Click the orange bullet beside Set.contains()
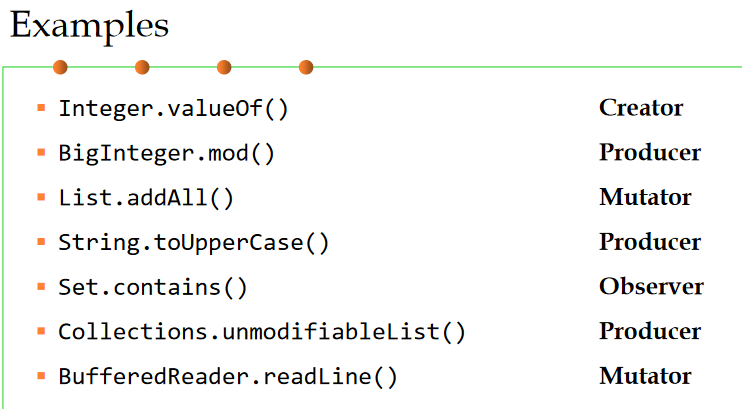The width and height of the screenshot is (742, 409). click(42, 286)
